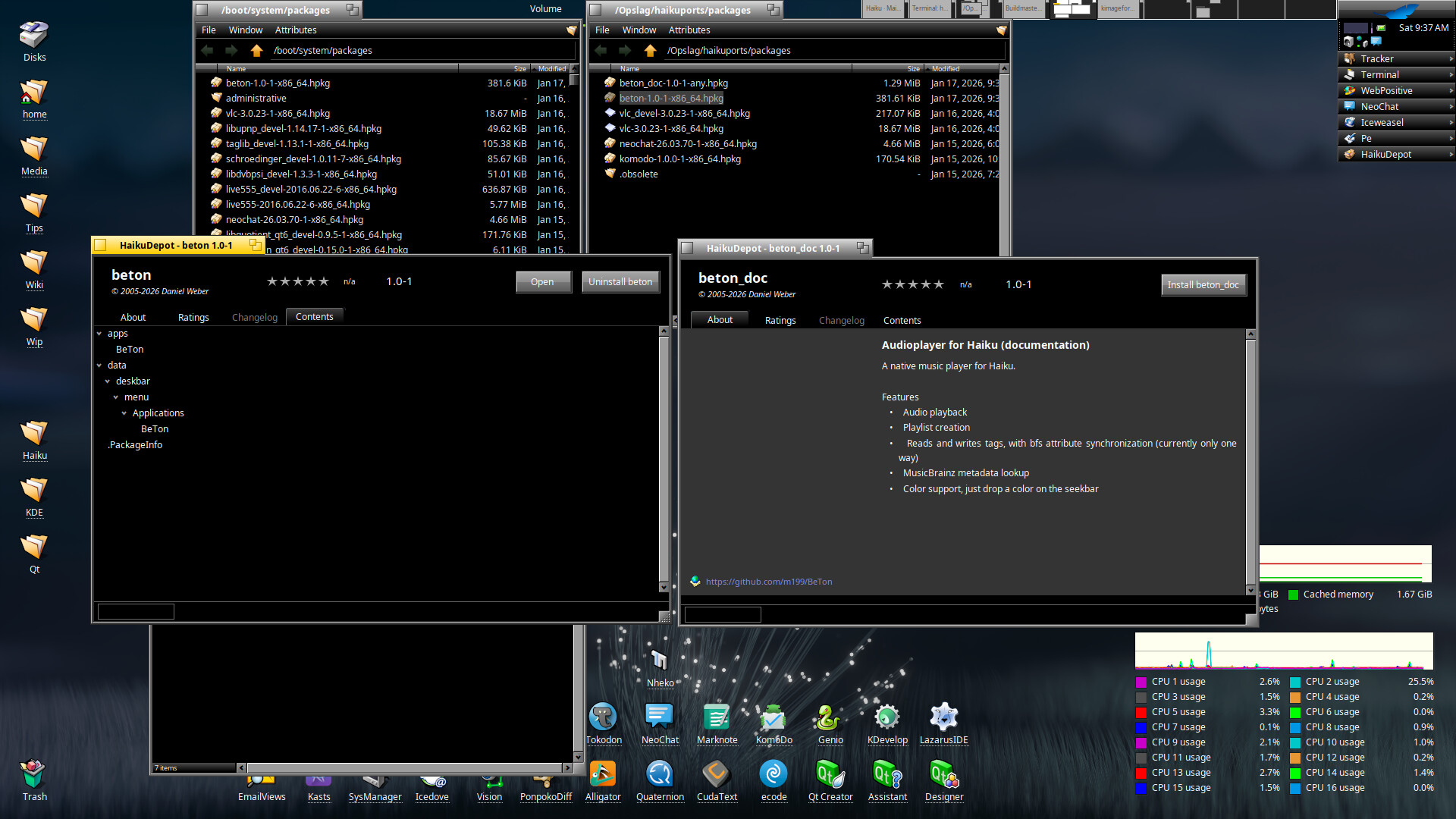Image resolution: width=1456 pixels, height=819 pixels.
Task: Collapse the deskbar tree node
Action: (108, 381)
